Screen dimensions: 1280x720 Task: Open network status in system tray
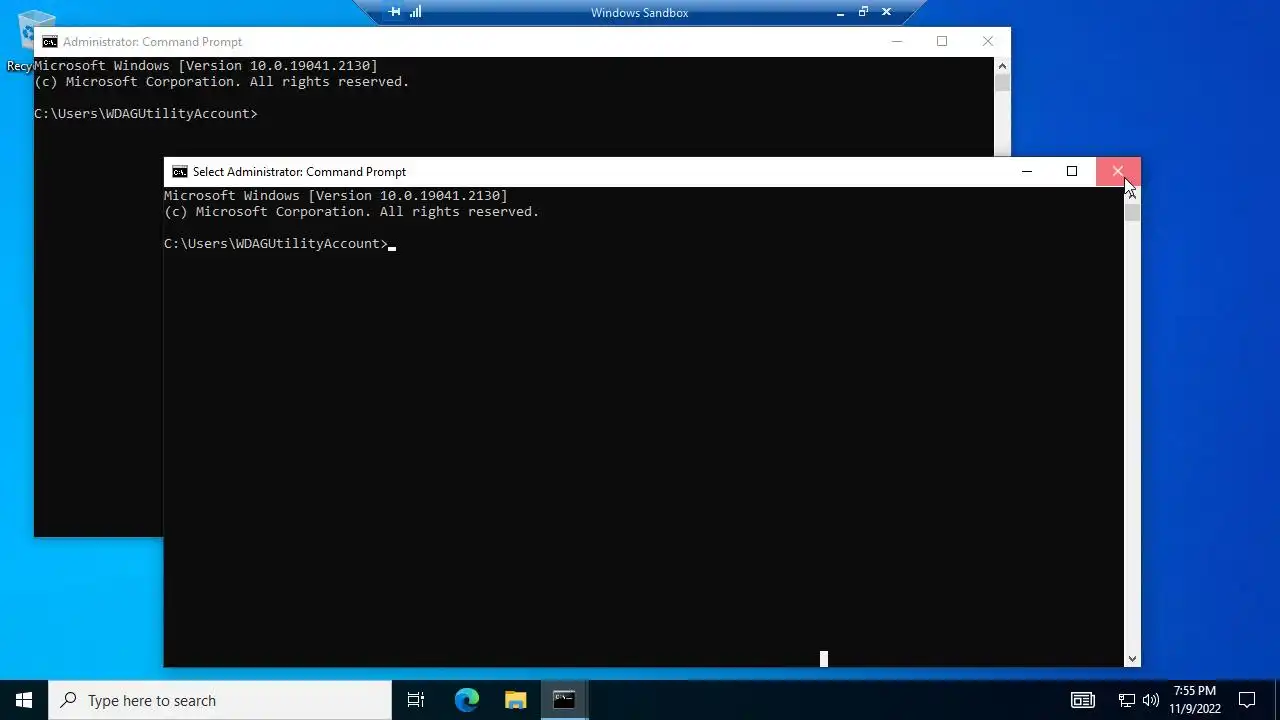pos(1127,700)
